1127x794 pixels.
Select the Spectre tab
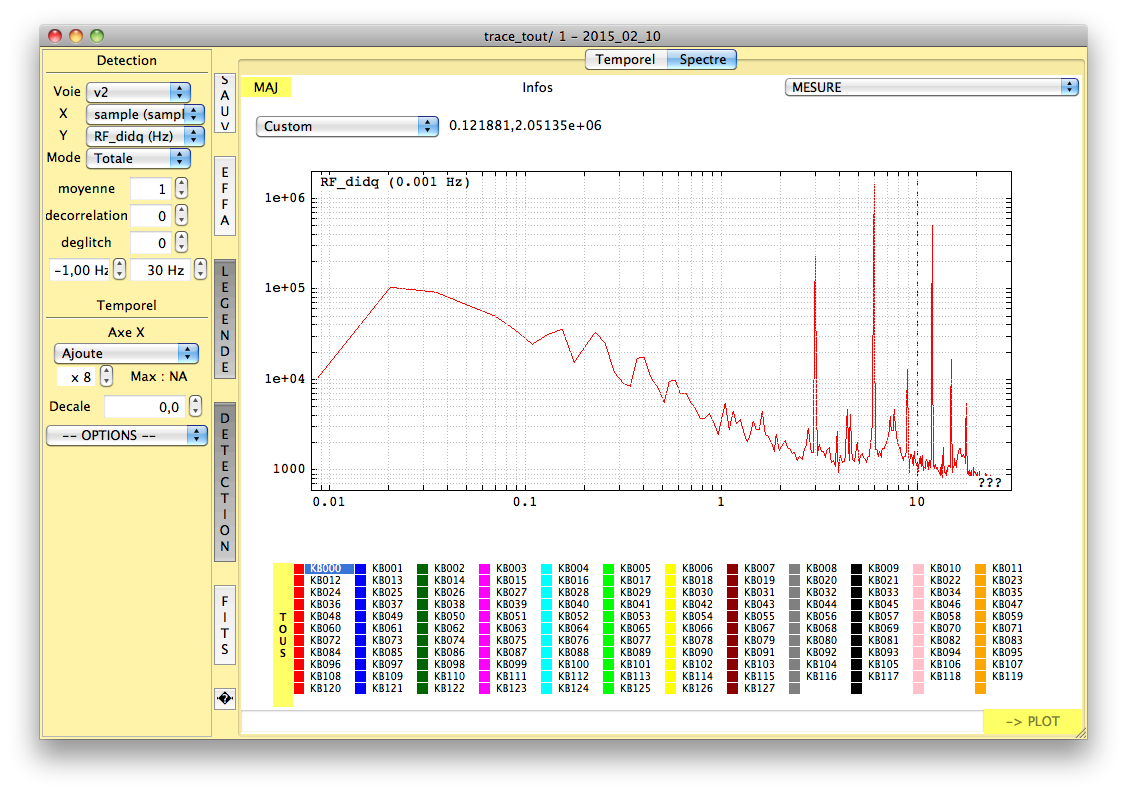[x=703, y=60]
